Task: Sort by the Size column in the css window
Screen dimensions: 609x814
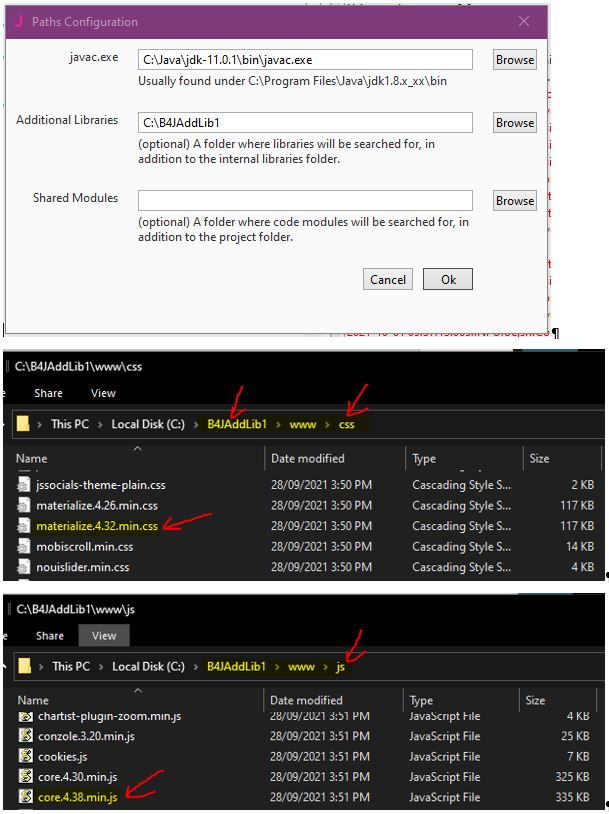Action: point(539,458)
